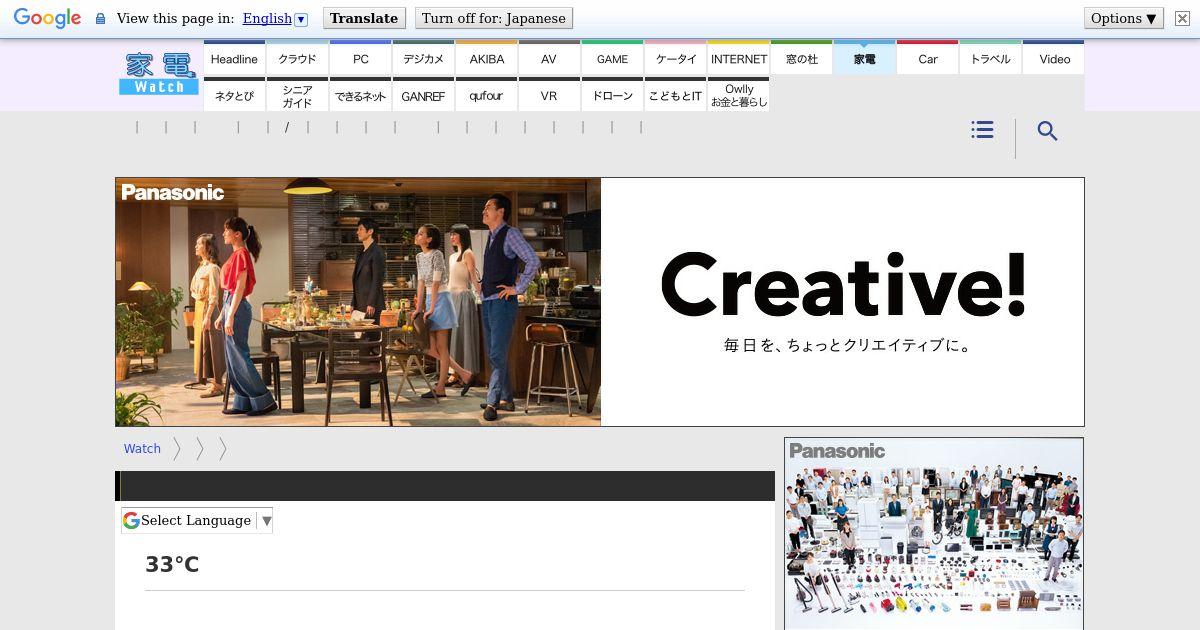Screen dimensions: 1200x630
Task: Go to the トラベル tab
Action: click(990, 58)
